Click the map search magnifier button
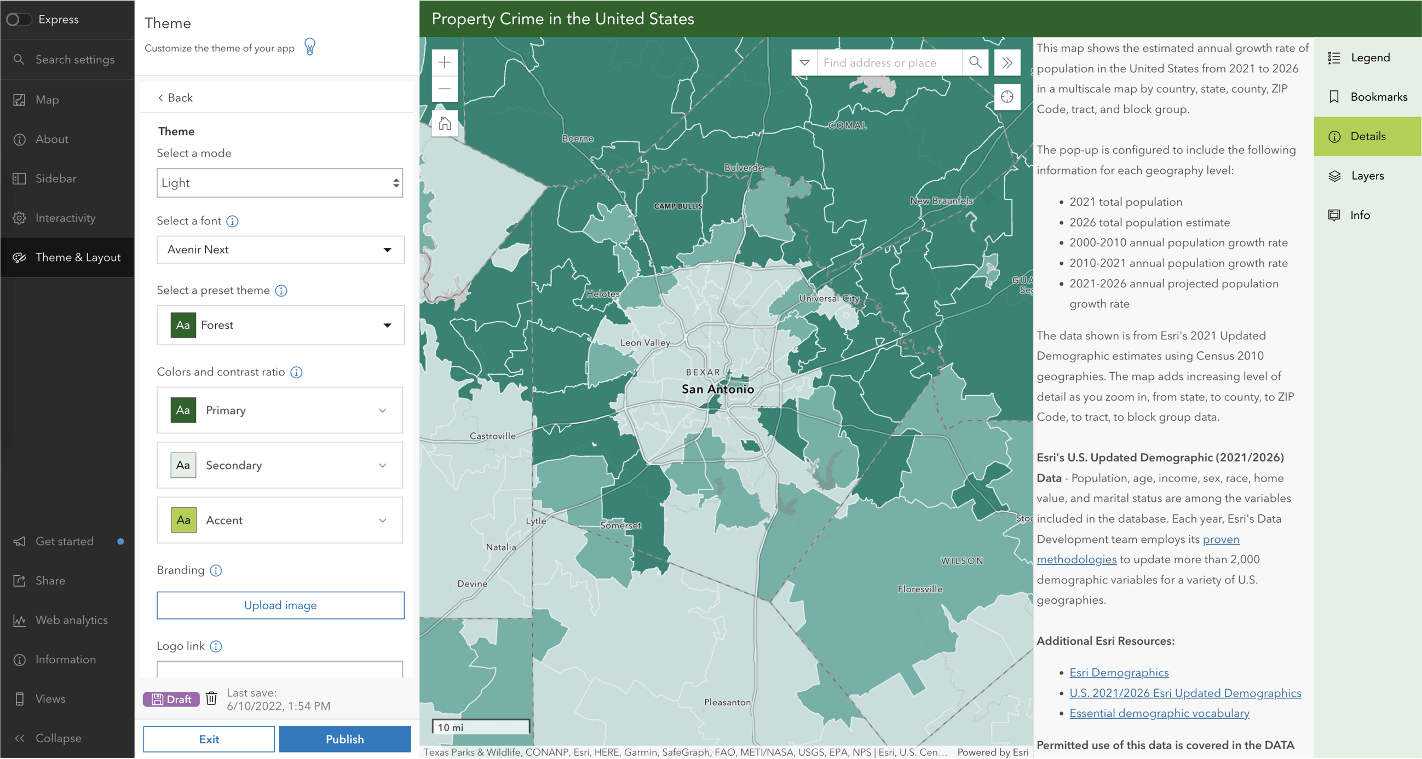 [x=975, y=63]
